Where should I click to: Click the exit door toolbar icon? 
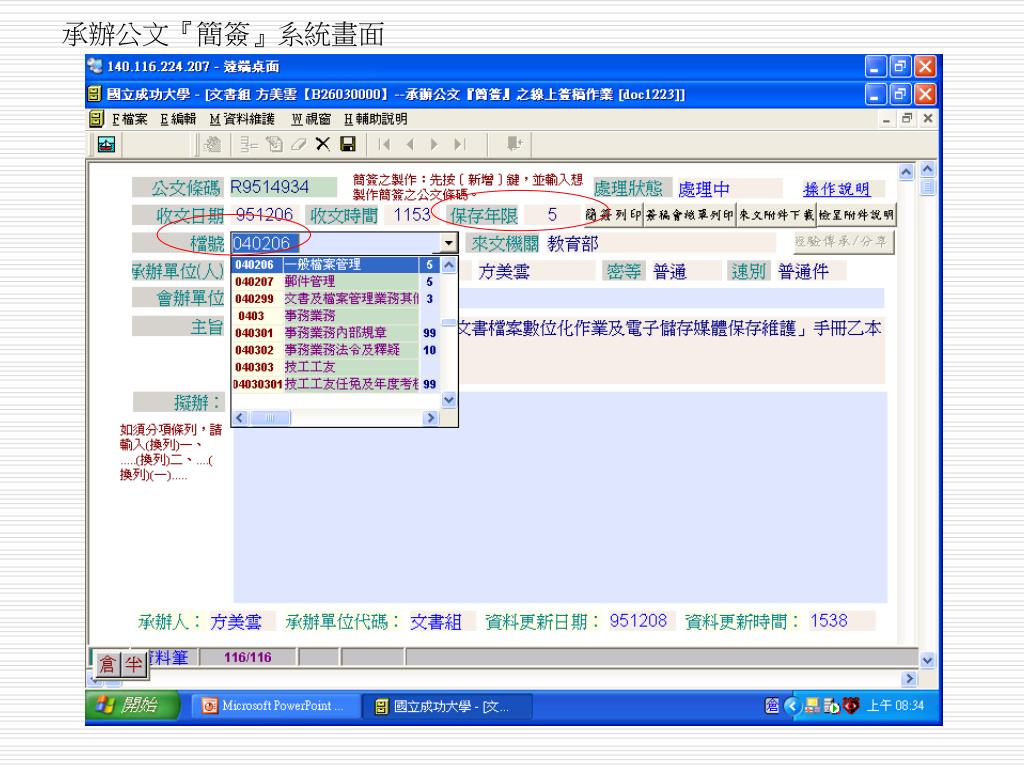click(515, 144)
